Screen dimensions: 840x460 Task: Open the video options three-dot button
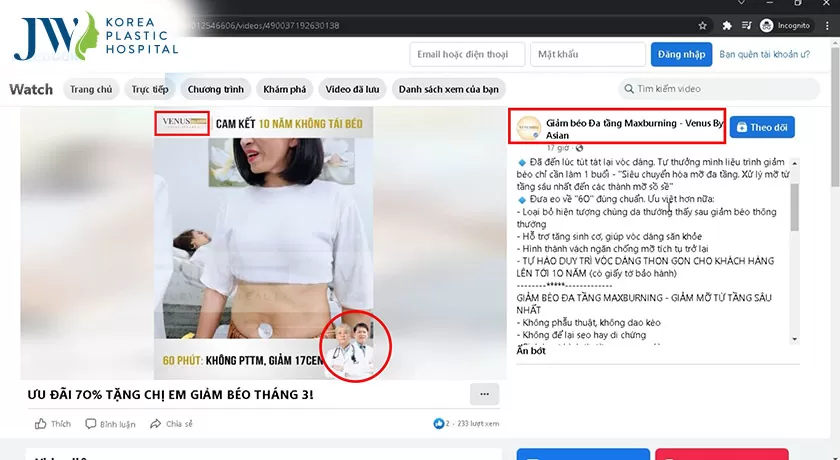pyautogui.click(x=484, y=394)
